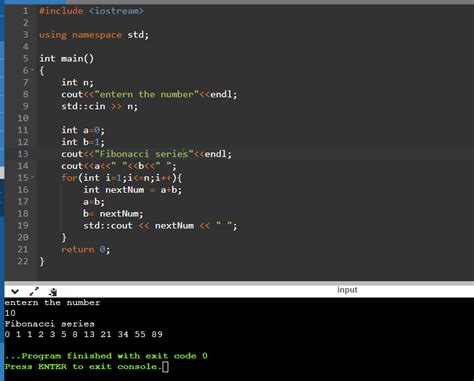Screen dimensions: 474x381
Task: Click the 'int nextNum = a+b;' line
Action: pos(132,190)
